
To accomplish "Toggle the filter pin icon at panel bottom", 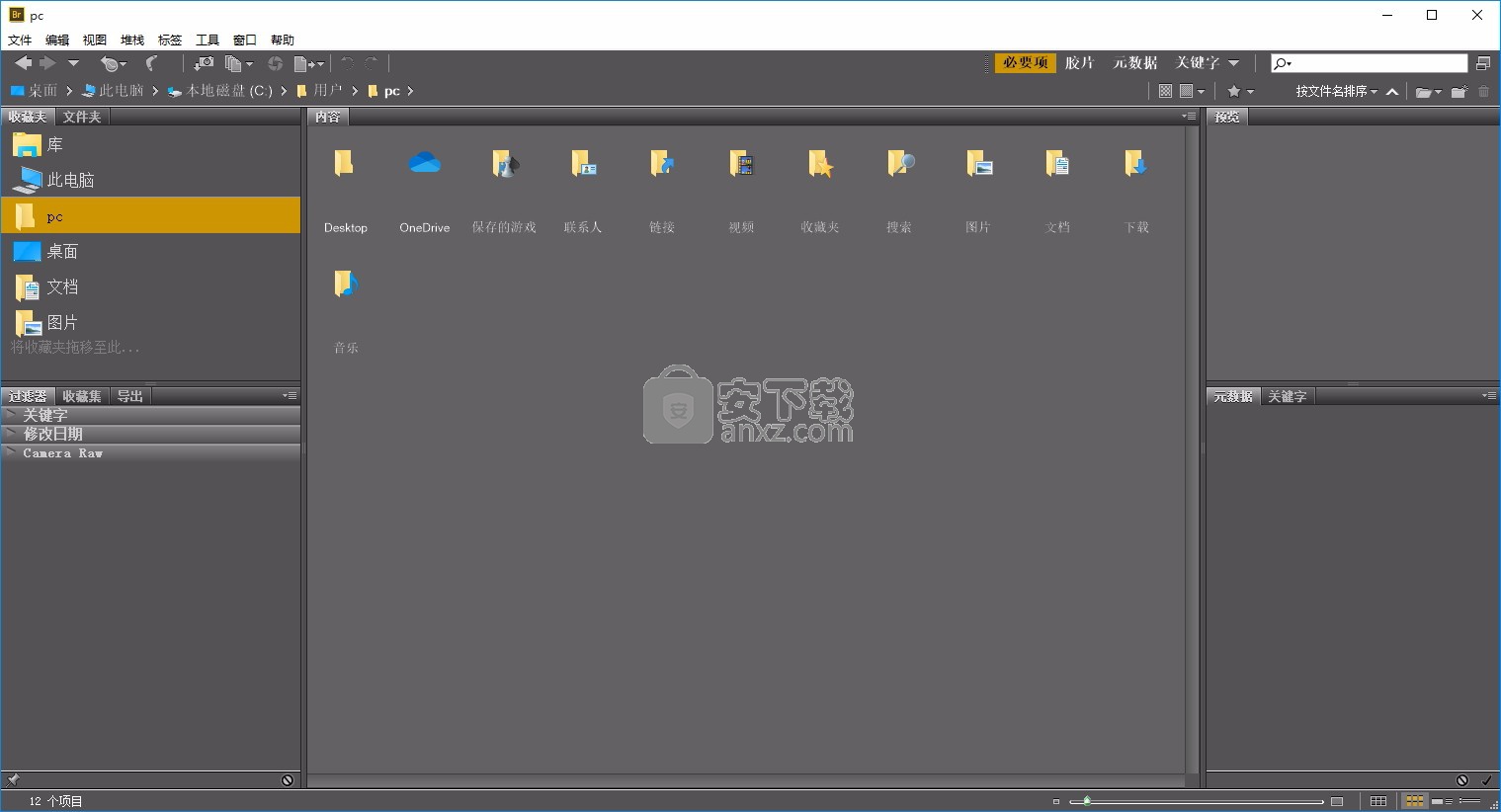I will [13, 779].
